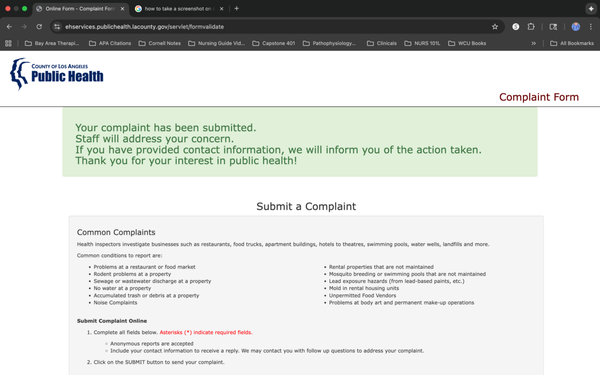The width and height of the screenshot is (600, 375).
Task: Open the APA Citations bookmark folder
Action: (110, 43)
